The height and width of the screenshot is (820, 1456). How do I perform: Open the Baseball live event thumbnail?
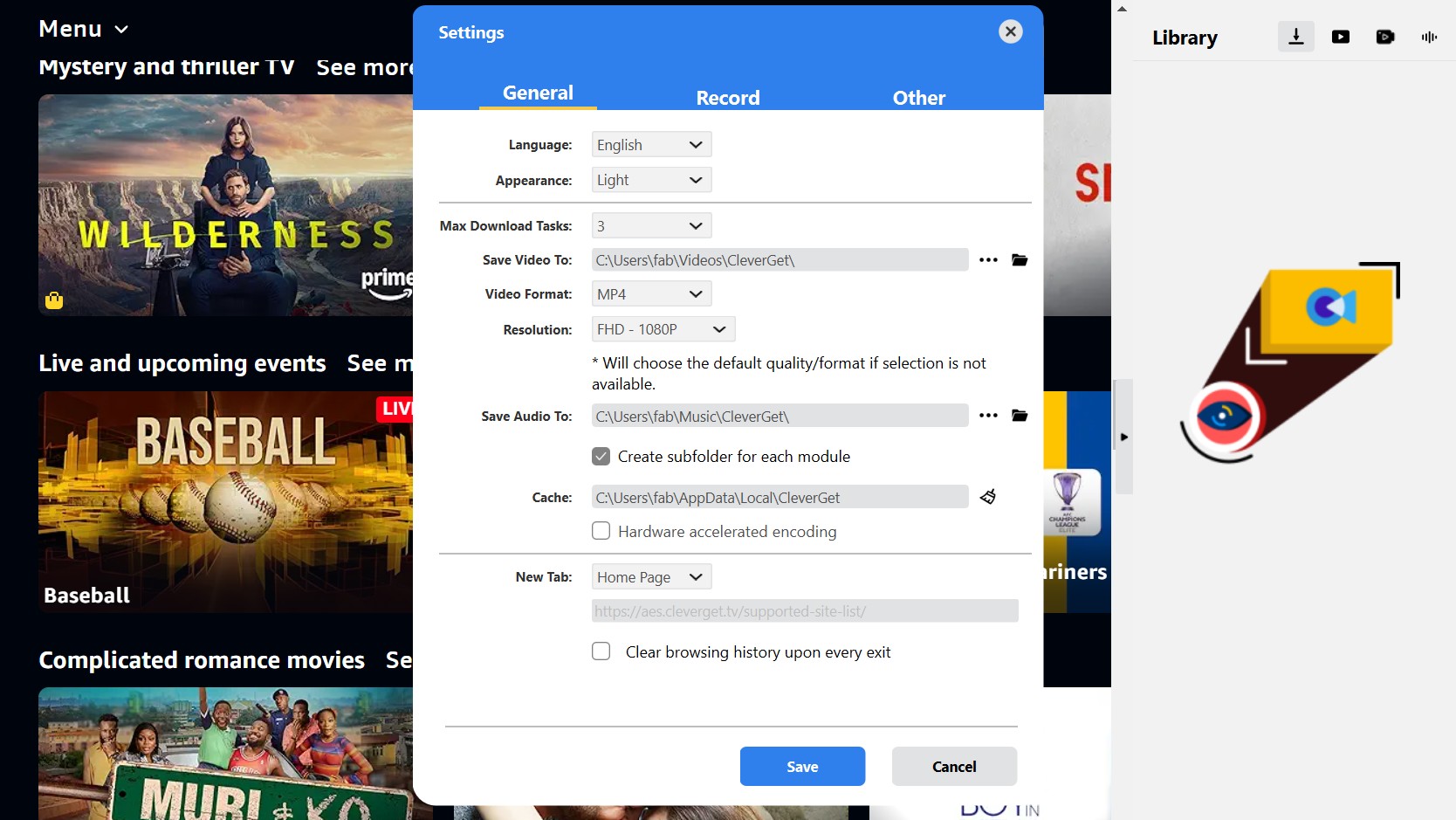[x=225, y=502]
